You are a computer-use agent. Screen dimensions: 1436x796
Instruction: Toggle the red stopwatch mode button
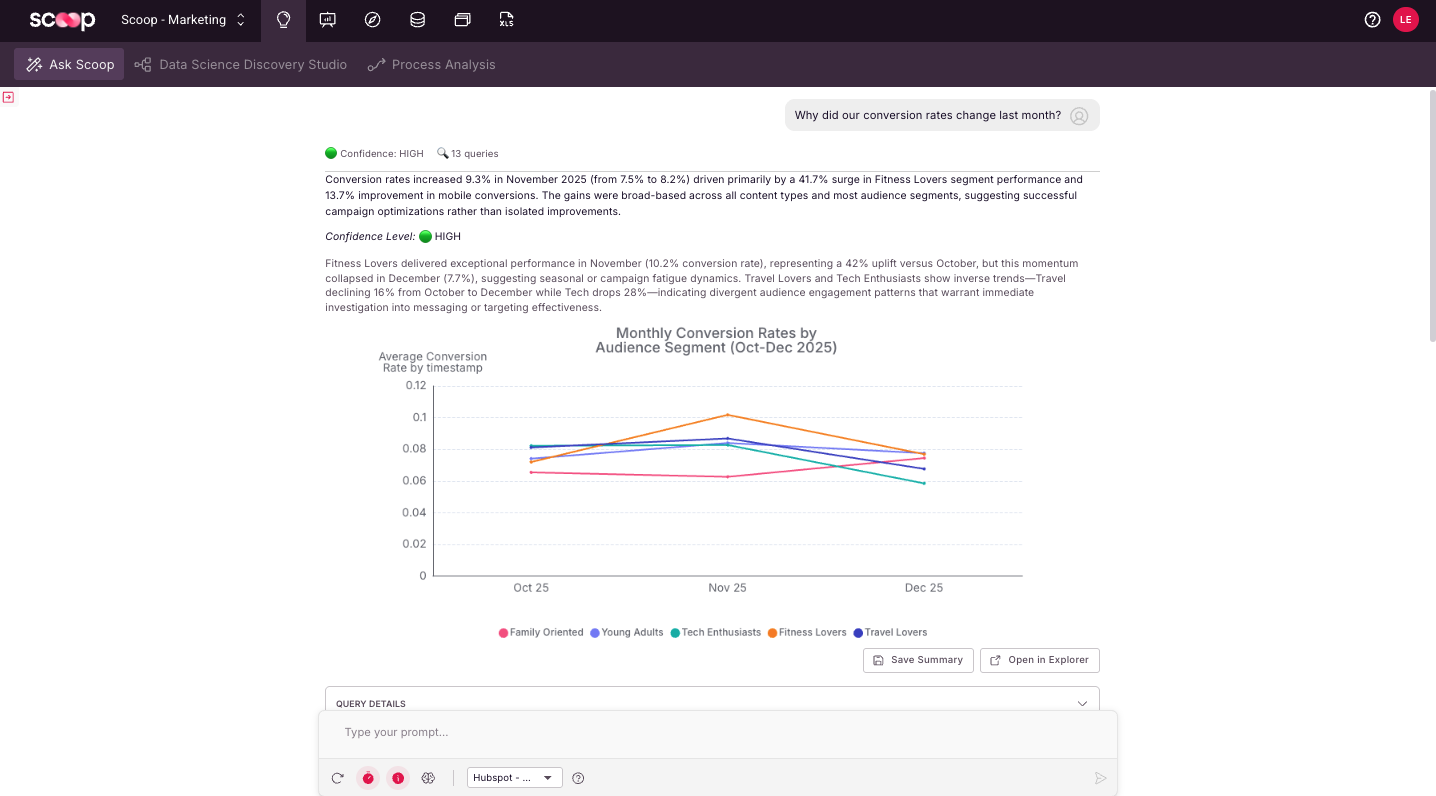[x=368, y=778]
